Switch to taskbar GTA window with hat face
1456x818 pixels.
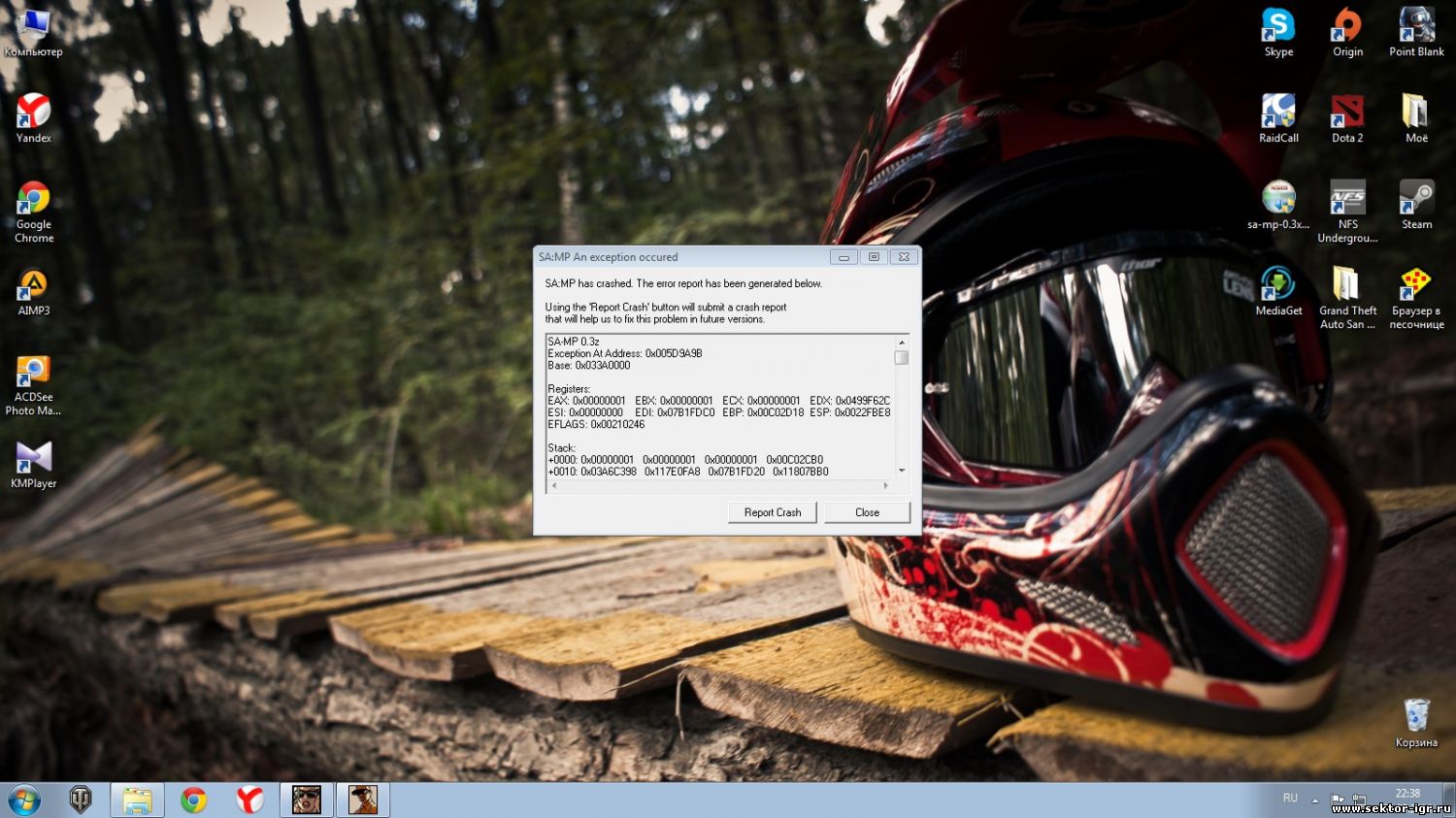pos(363,800)
